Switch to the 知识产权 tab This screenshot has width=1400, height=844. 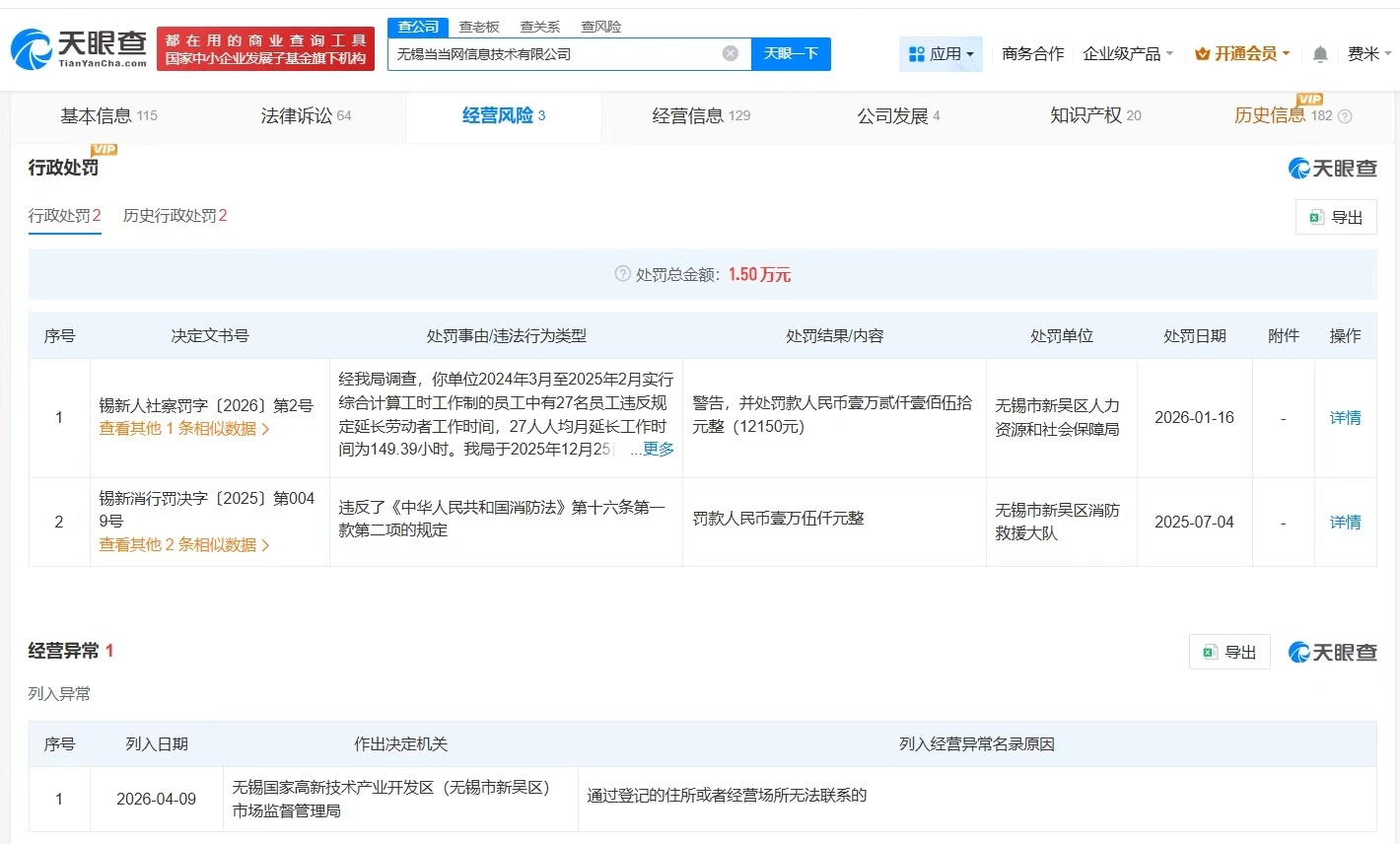1094,116
